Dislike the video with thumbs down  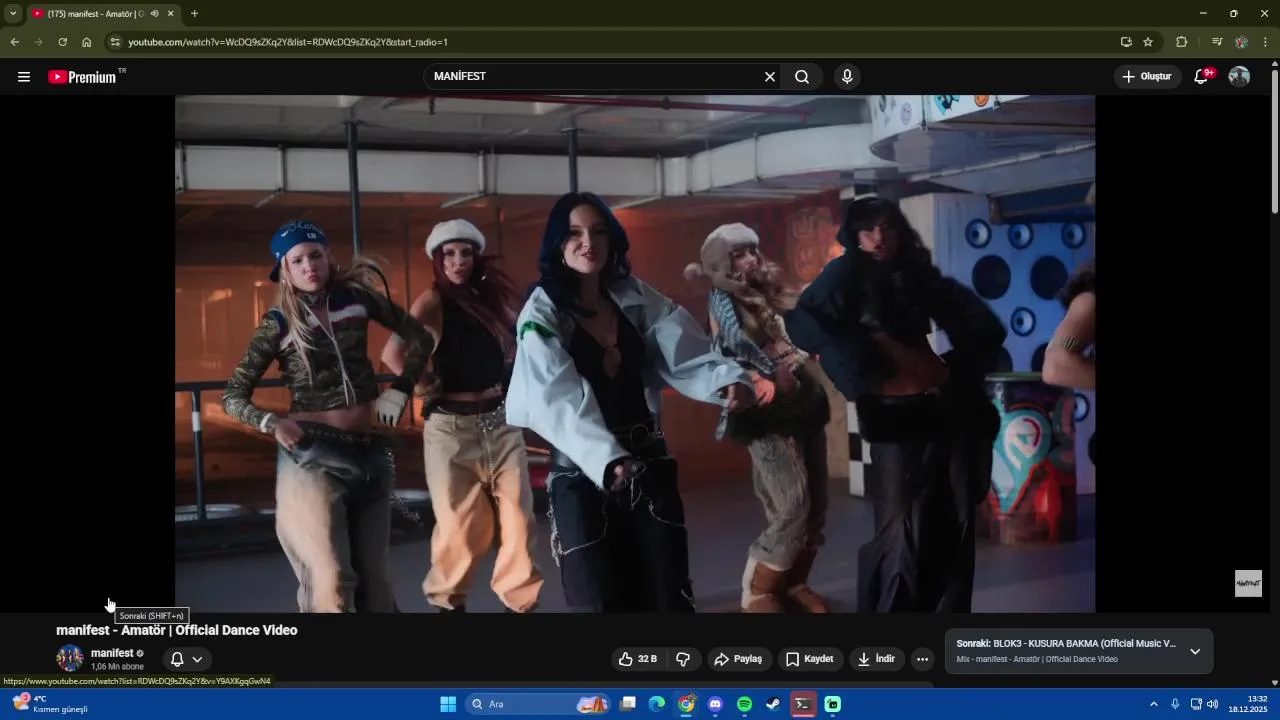[x=684, y=659]
